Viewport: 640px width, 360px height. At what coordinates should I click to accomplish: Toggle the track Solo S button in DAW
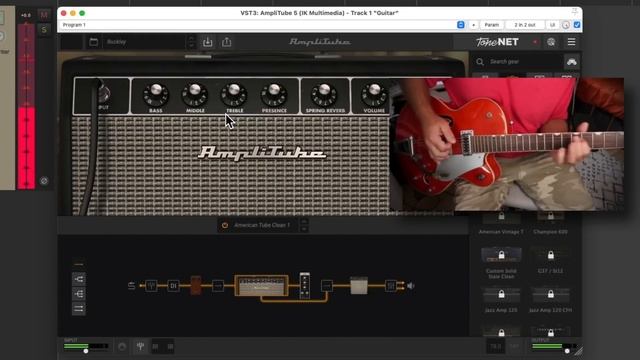[44, 29]
